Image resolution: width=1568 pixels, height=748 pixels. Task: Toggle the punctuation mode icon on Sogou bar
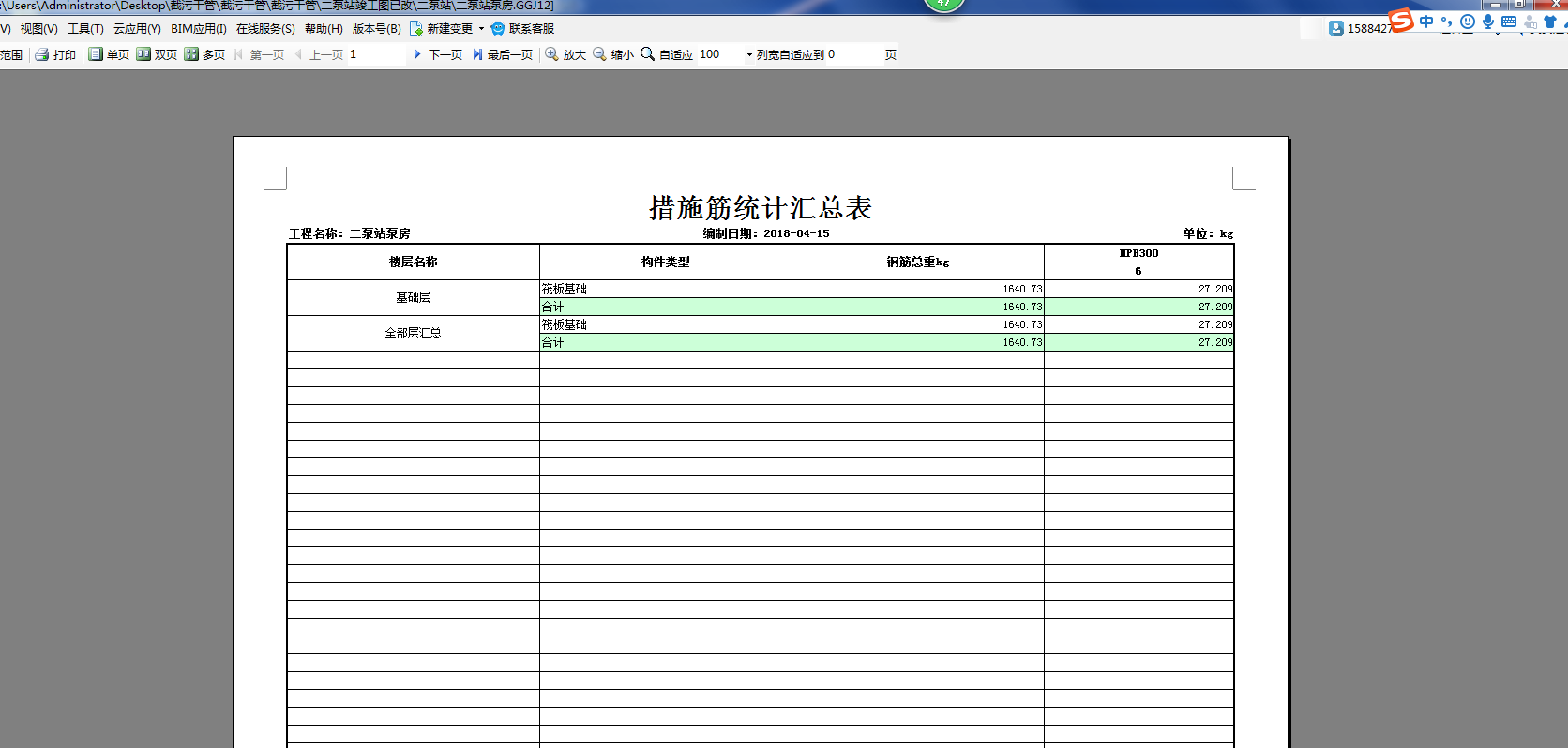[1447, 22]
